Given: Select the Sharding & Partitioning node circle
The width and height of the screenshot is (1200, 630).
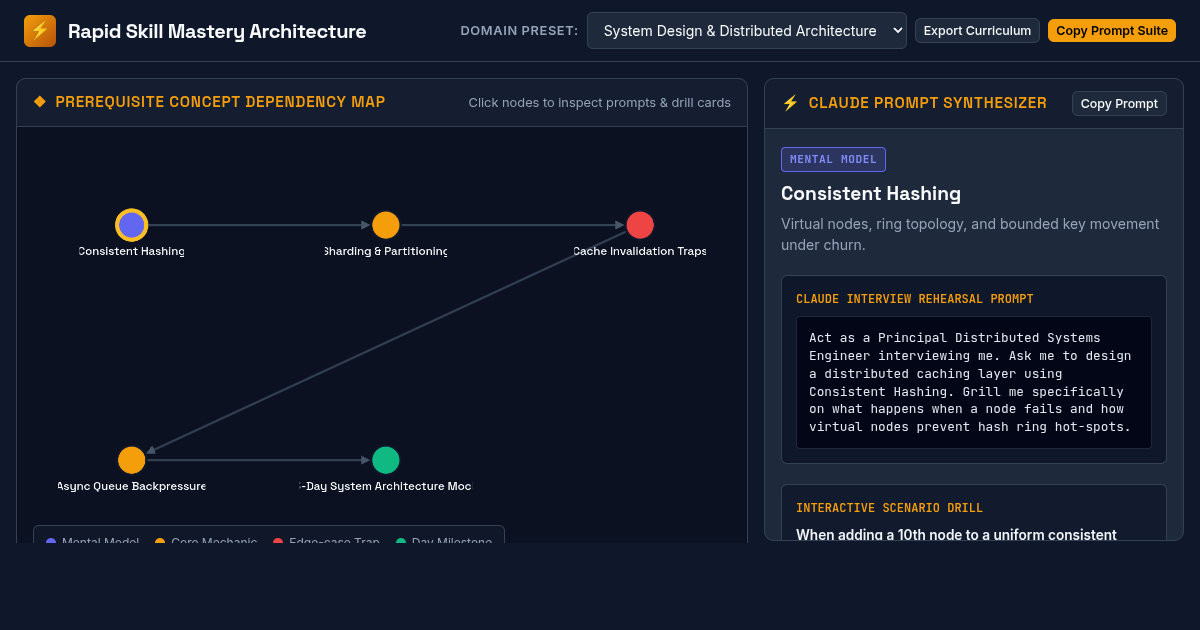Looking at the screenshot, I should pyautogui.click(x=386, y=225).
